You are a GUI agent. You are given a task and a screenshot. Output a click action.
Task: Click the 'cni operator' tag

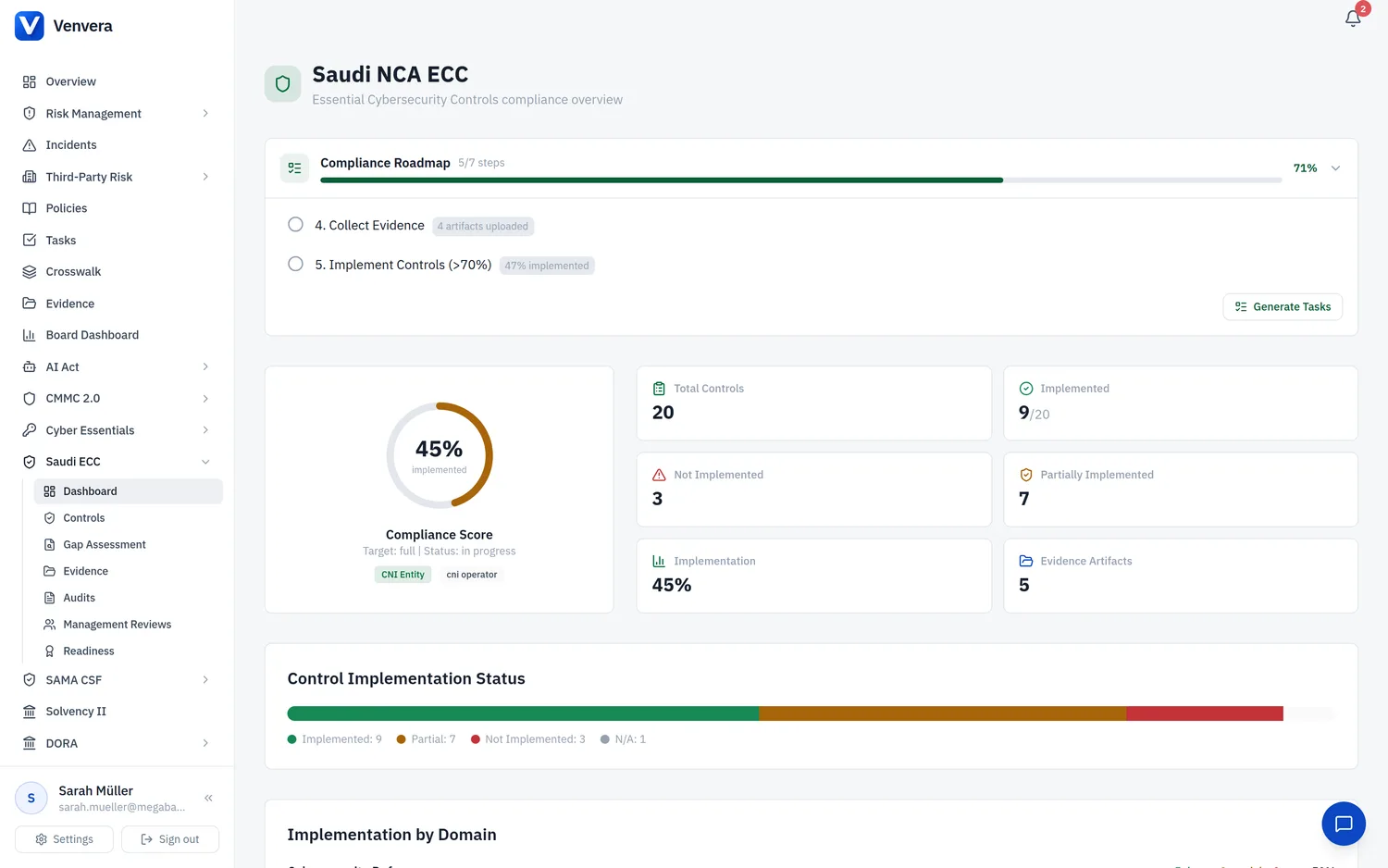tap(472, 575)
